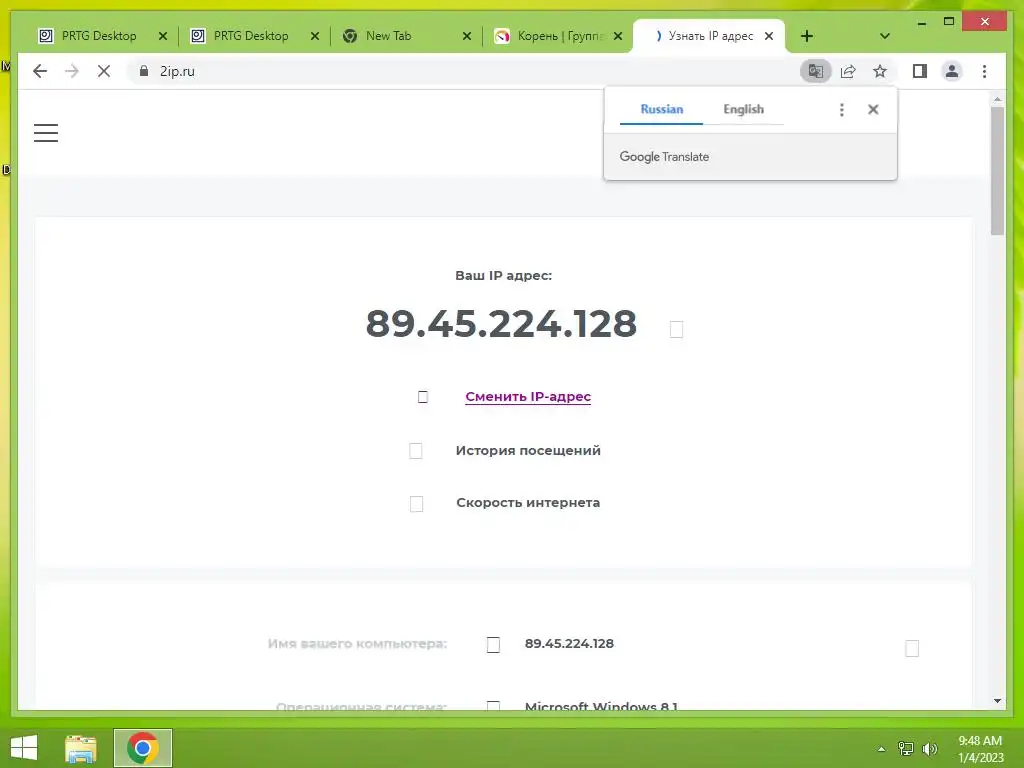Open Chrome's three-dot menu
The width and height of the screenshot is (1024, 768).
(984, 71)
